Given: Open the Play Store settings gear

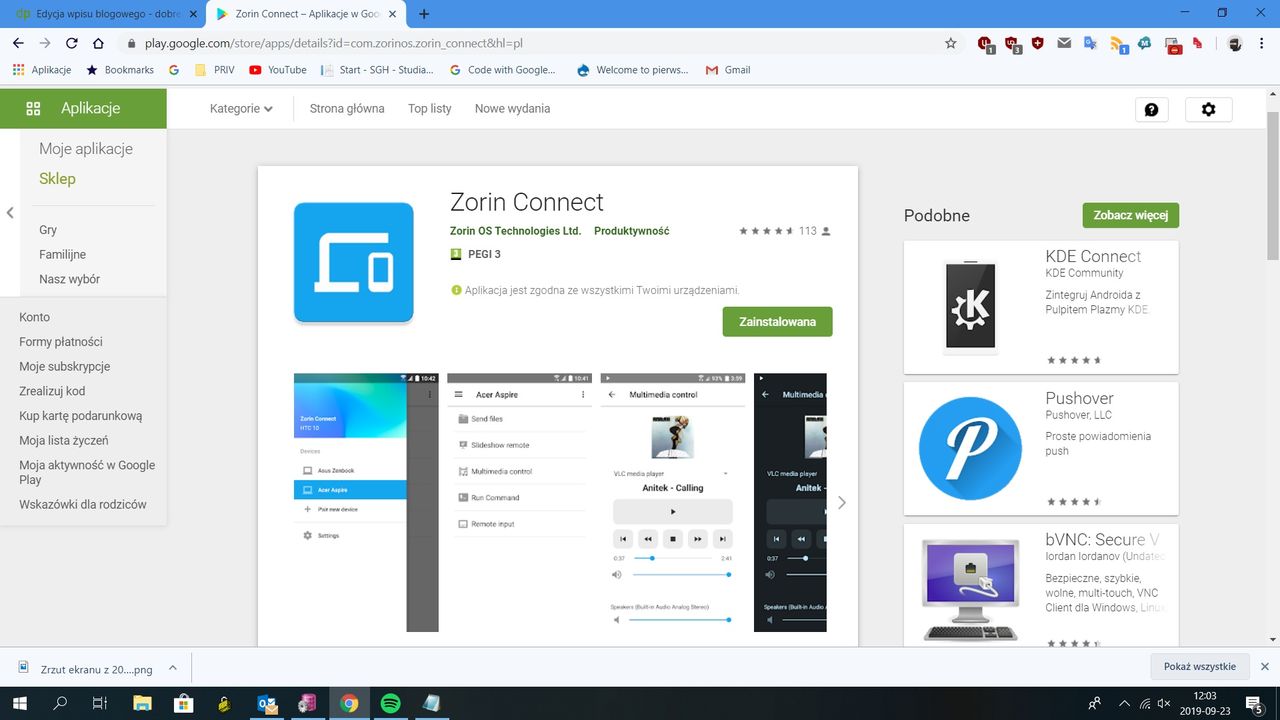Looking at the screenshot, I should point(1208,109).
